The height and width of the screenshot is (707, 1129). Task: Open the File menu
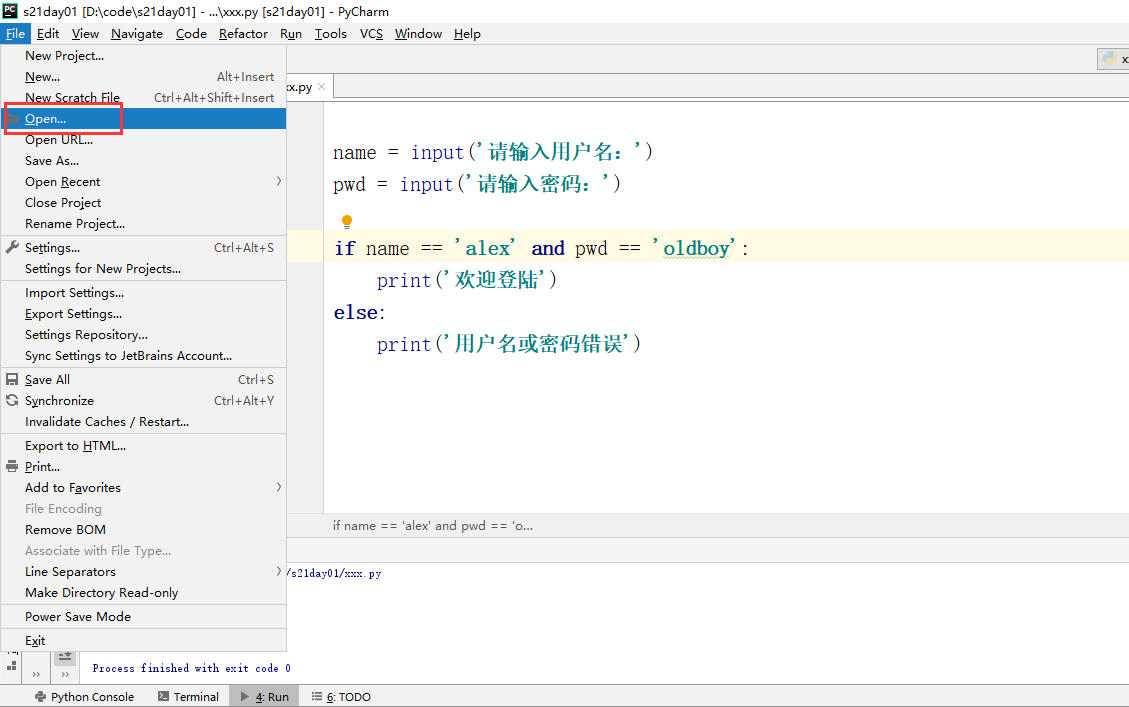pyautogui.click(x=15, y=34)
